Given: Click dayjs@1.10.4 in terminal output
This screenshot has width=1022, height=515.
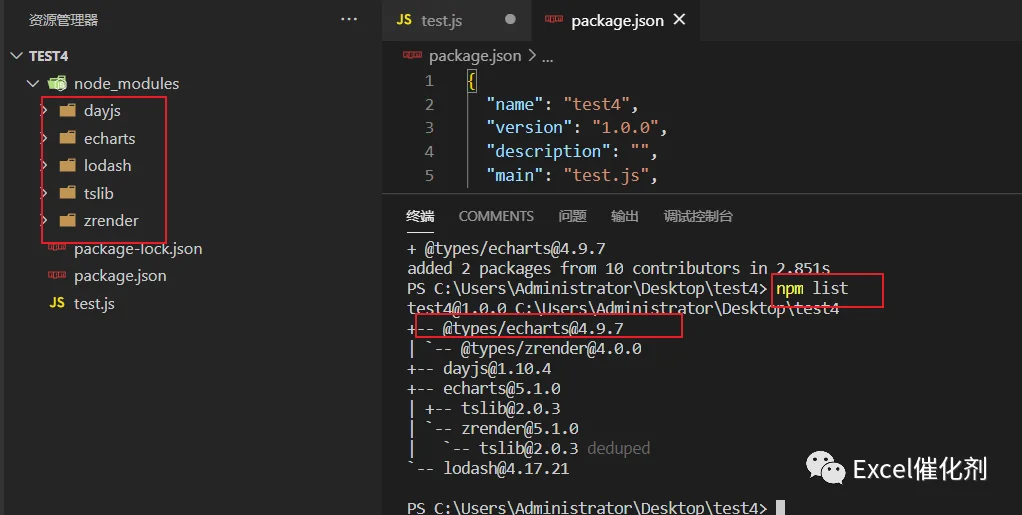Looking at the screenshot, I should point(497,369).
